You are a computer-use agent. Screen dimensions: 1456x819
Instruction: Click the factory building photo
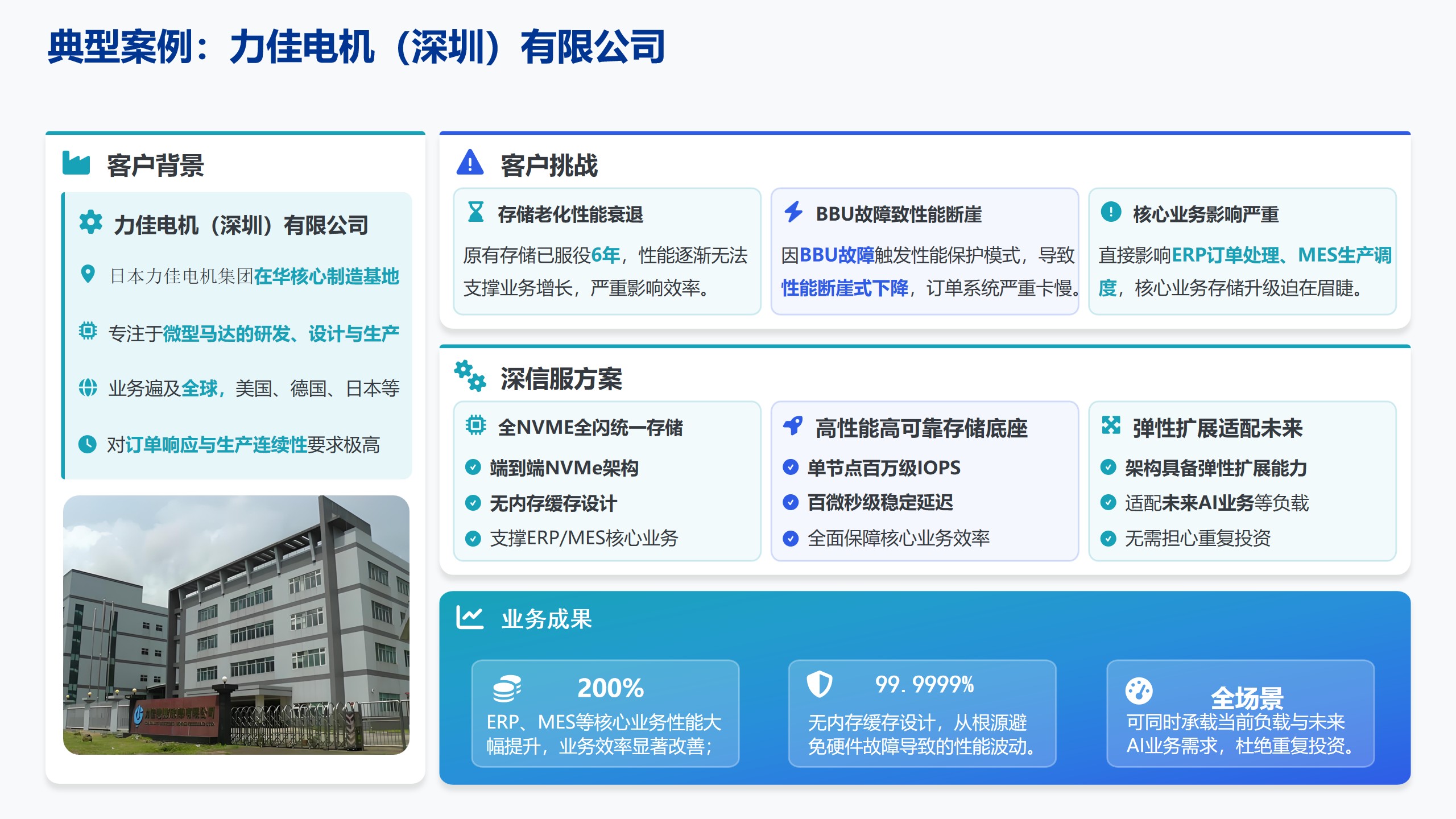click(x=236, y=624)
